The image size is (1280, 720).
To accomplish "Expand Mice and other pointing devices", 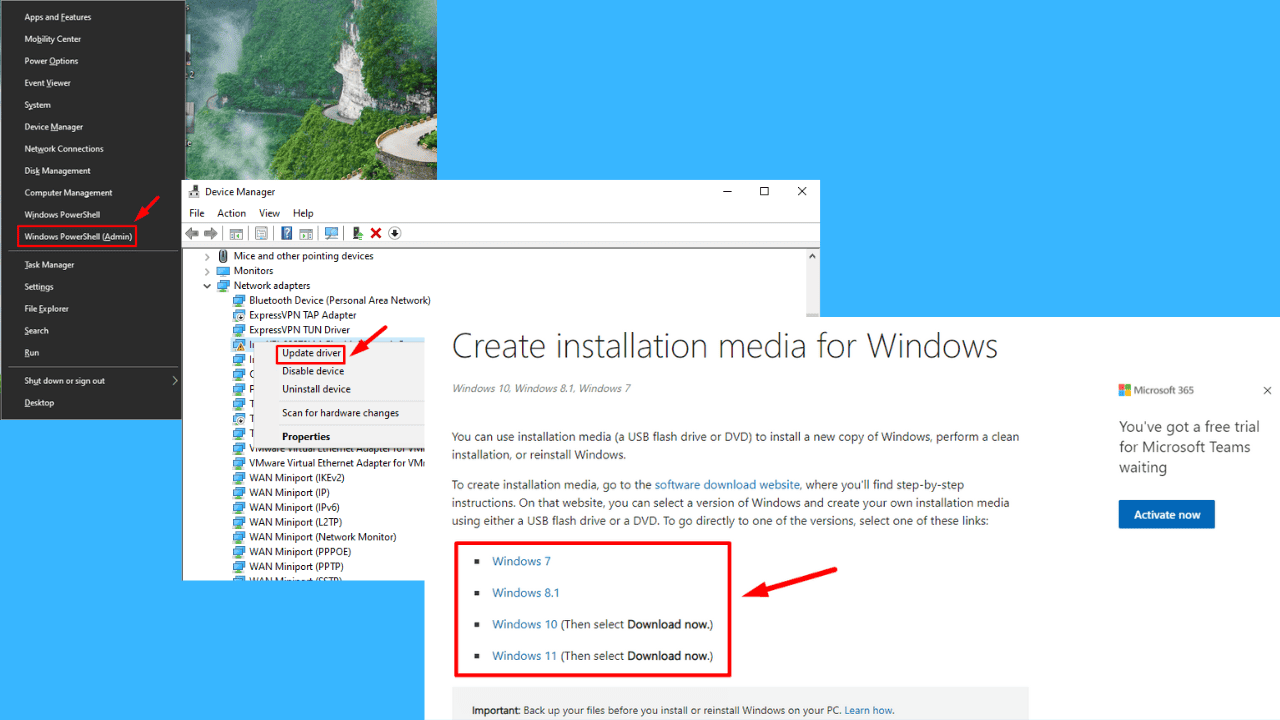I will click(208, 256).
